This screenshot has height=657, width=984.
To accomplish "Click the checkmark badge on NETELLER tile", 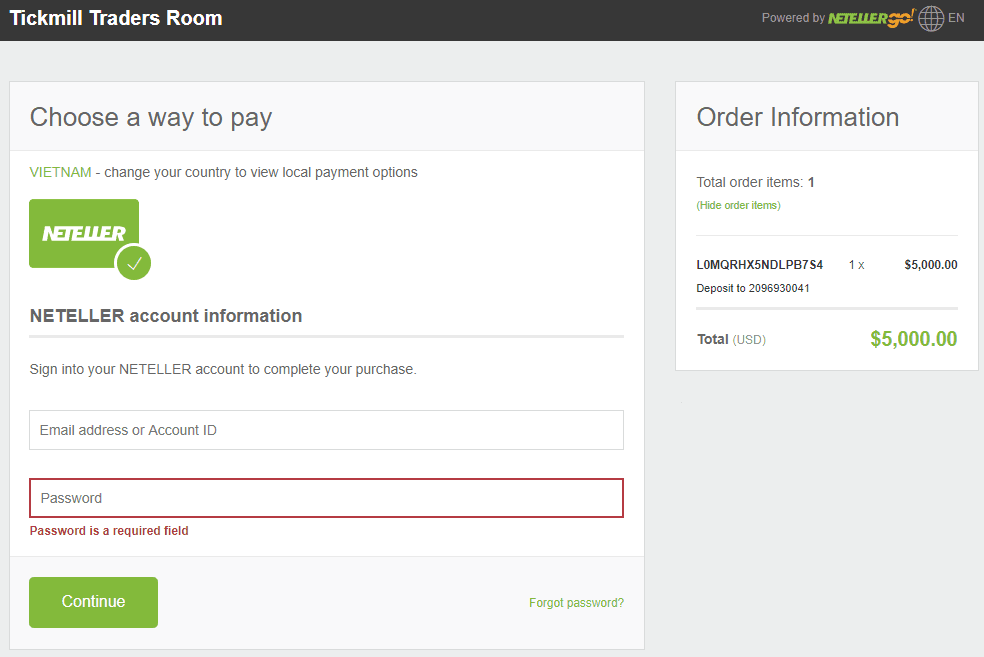I will point(133,264).
